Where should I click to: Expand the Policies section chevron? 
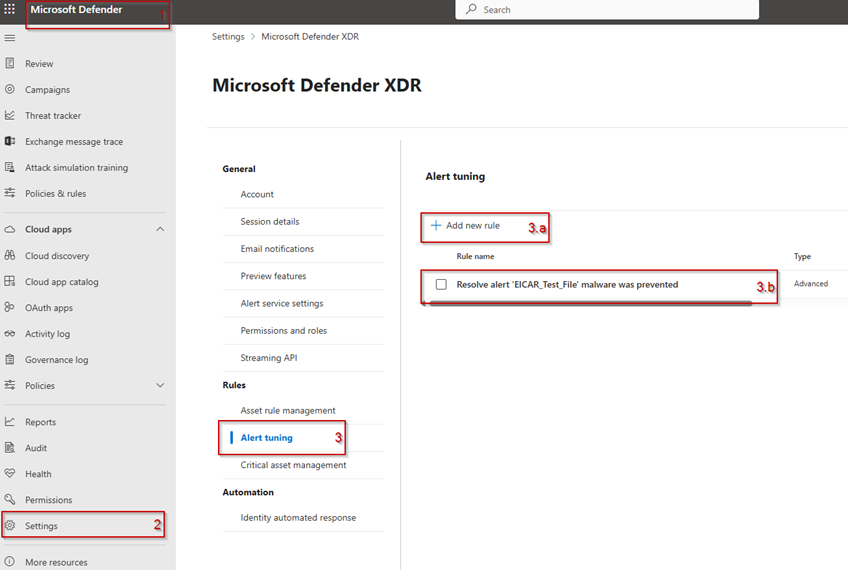click(160, 385)
